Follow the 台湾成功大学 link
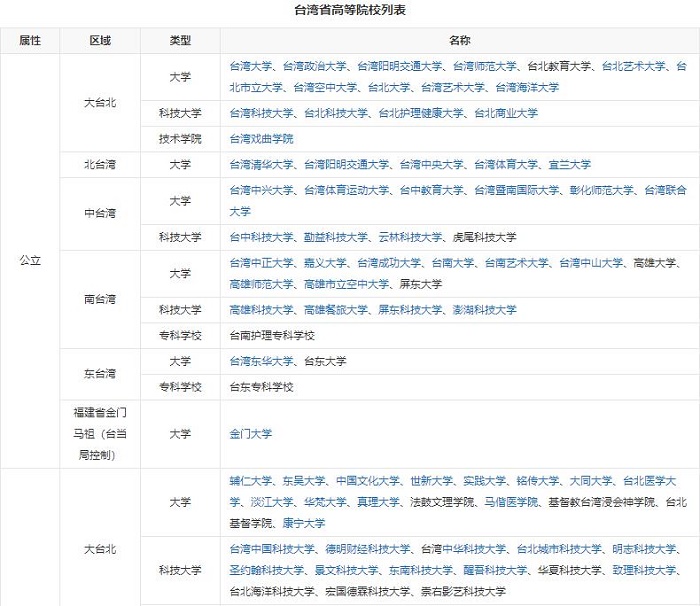 (389, 263)
